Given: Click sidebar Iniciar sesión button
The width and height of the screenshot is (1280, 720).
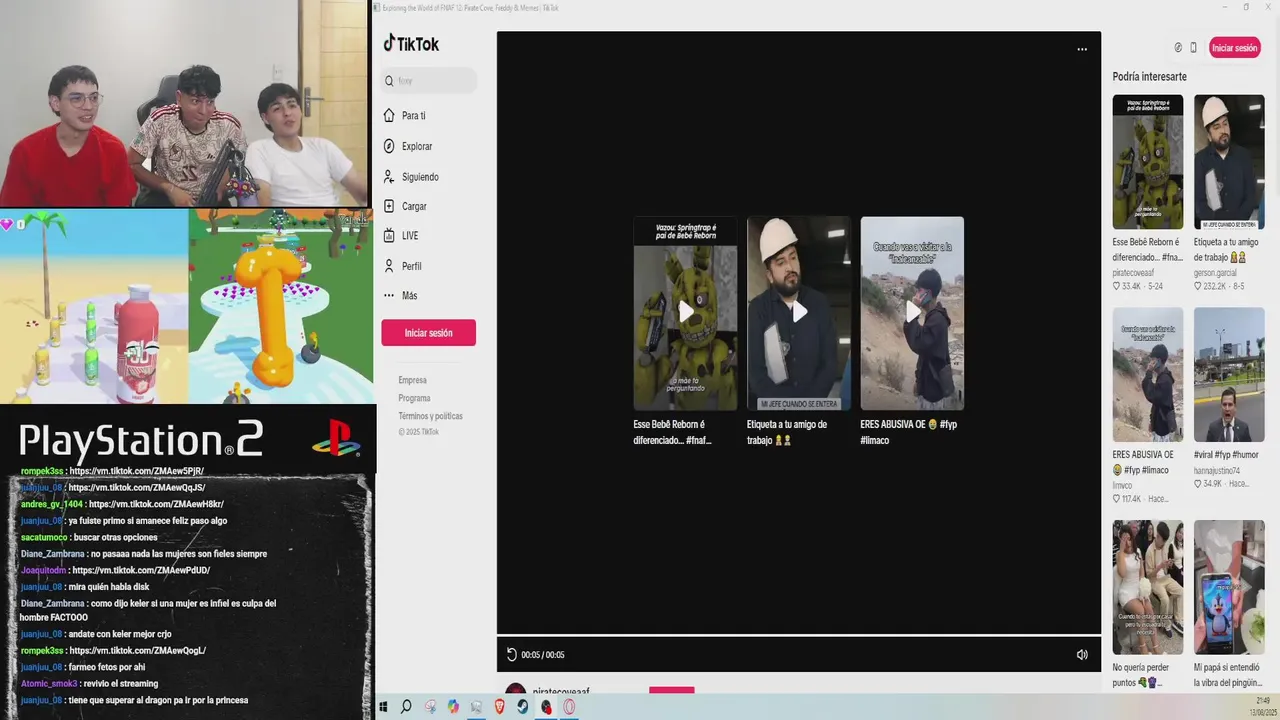Looking at the screenshot, I should pos(428,333).
